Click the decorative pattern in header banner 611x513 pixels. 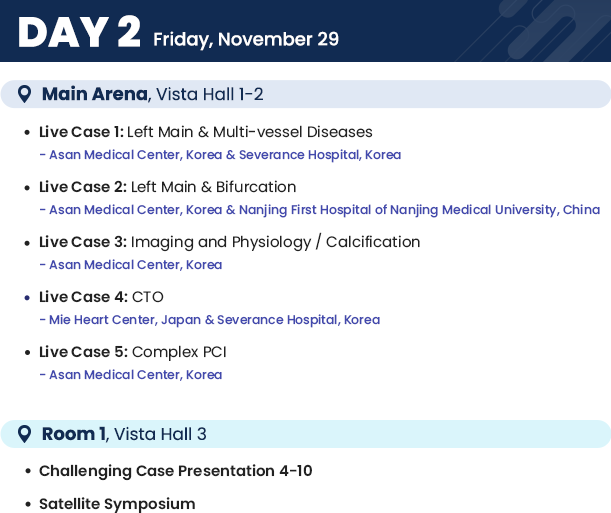click(546, 30)
